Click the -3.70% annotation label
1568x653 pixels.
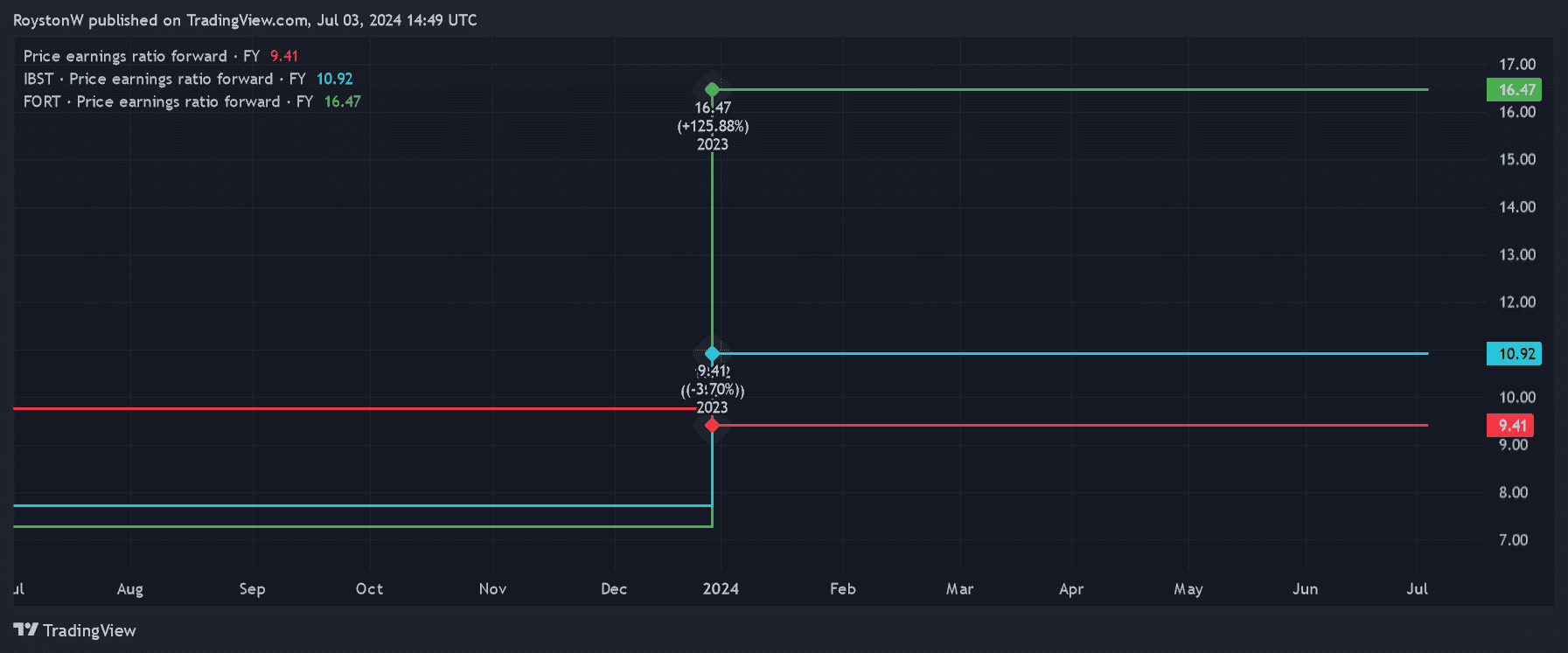(x=713, y=390)
